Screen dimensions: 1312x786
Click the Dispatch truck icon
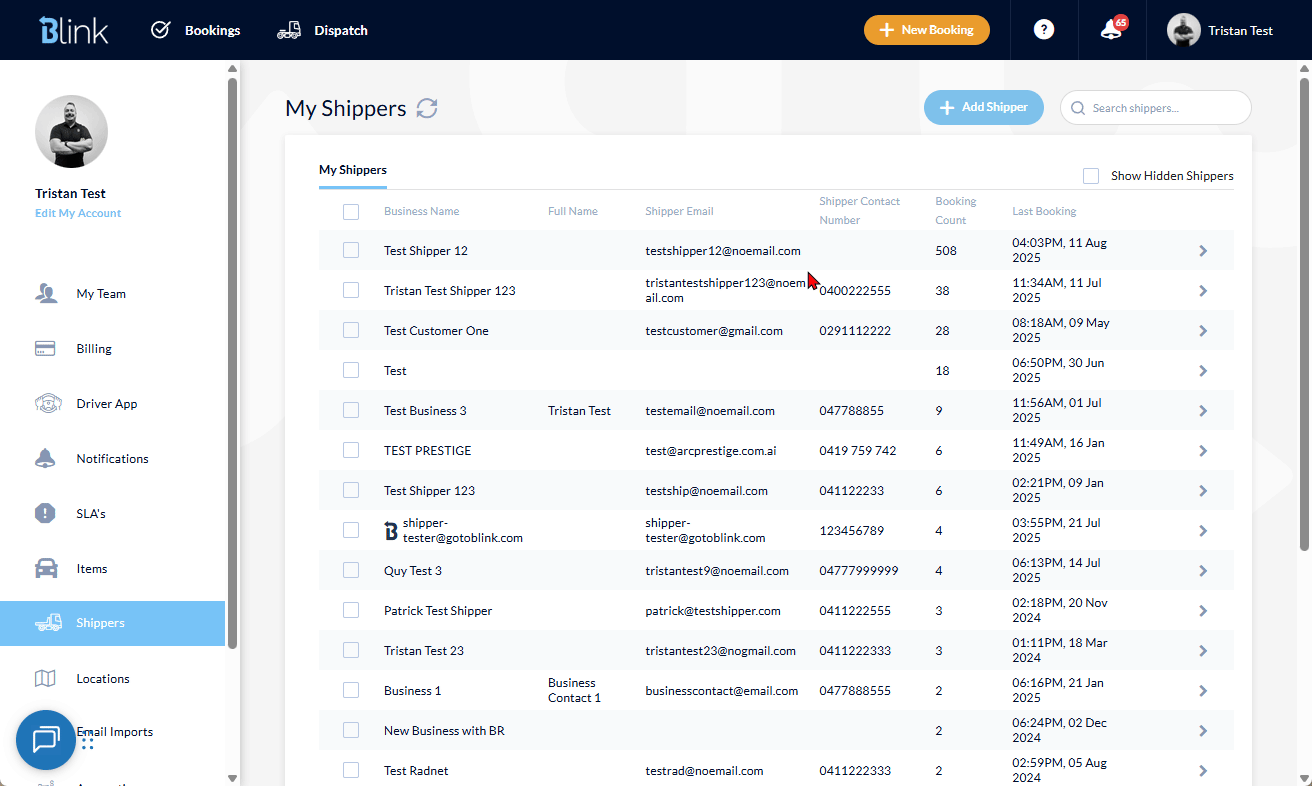click(x=289, y=30)
